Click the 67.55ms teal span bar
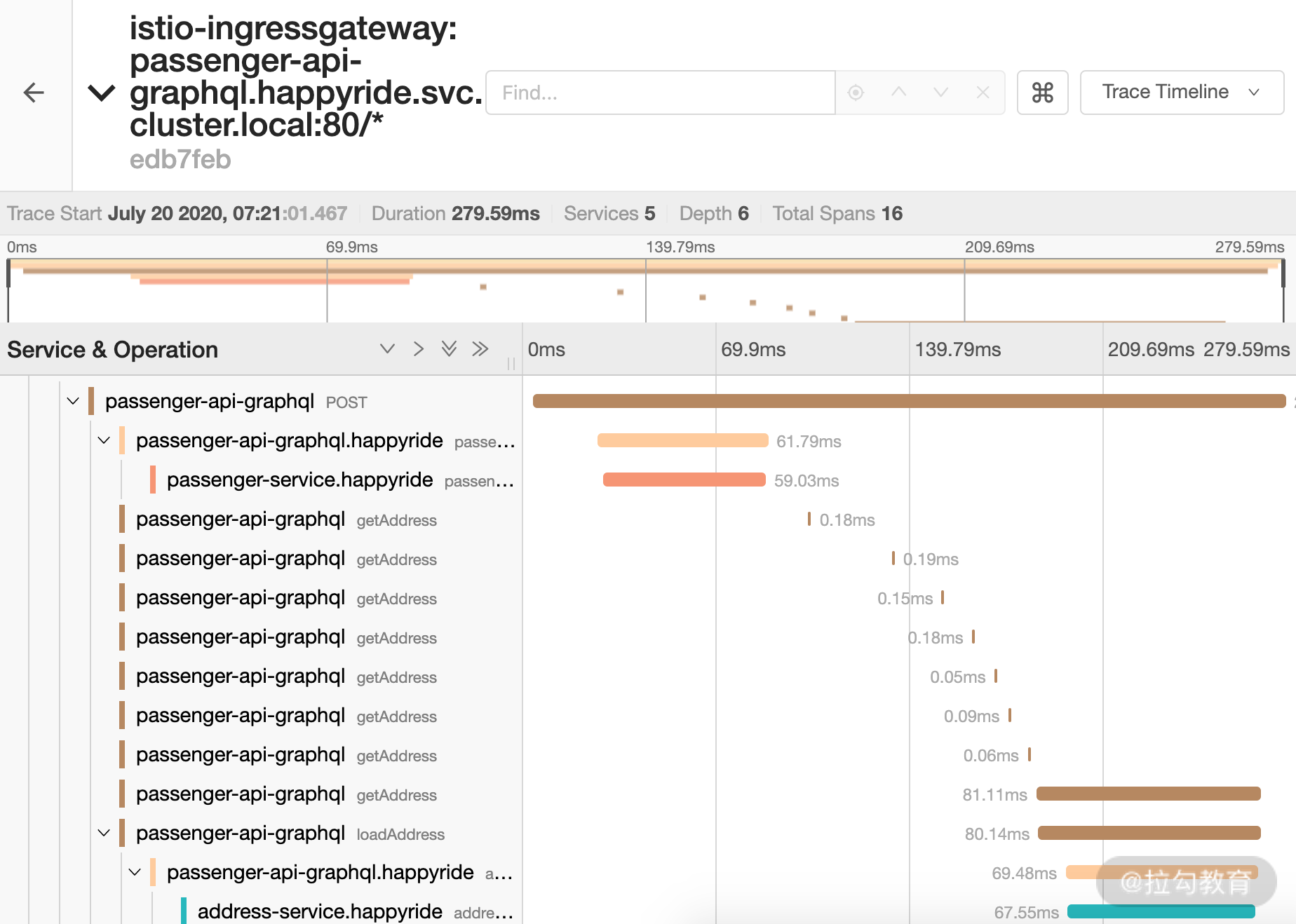The width and height of the screenshot is (1296, 924). [x=1161, y=911]
